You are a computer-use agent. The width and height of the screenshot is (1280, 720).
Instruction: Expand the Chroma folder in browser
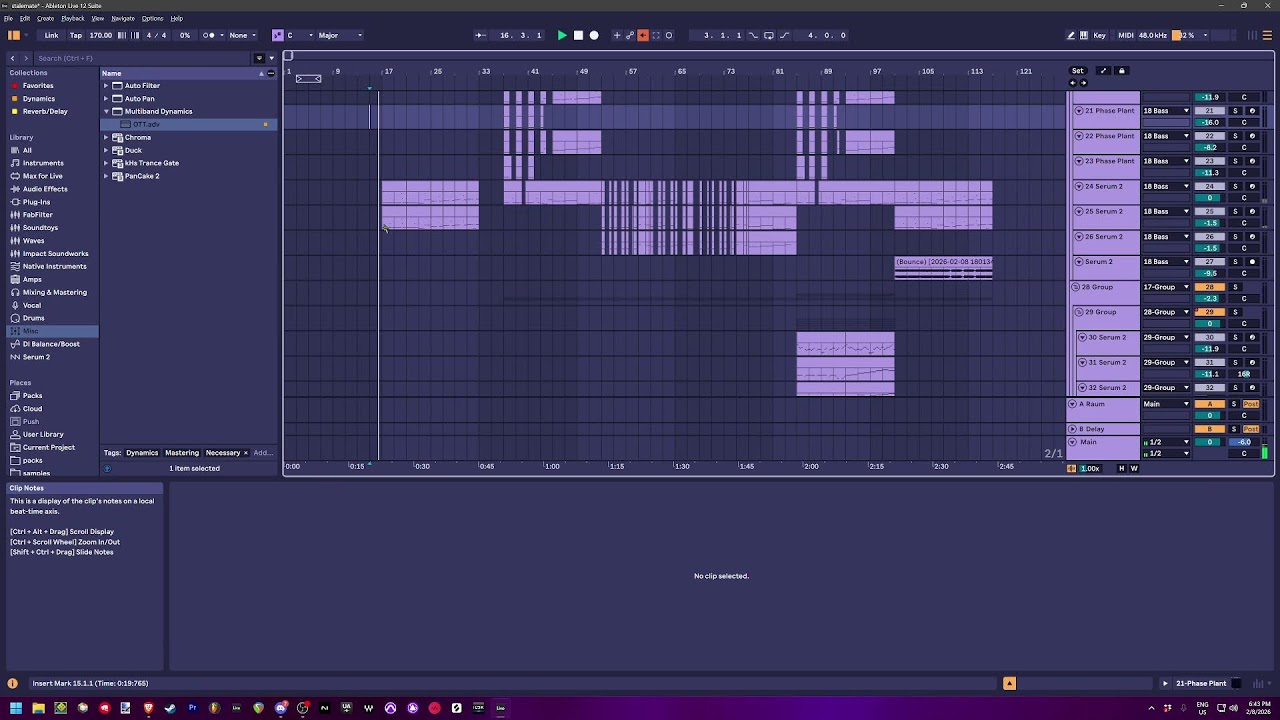click(x=106, y=137)
